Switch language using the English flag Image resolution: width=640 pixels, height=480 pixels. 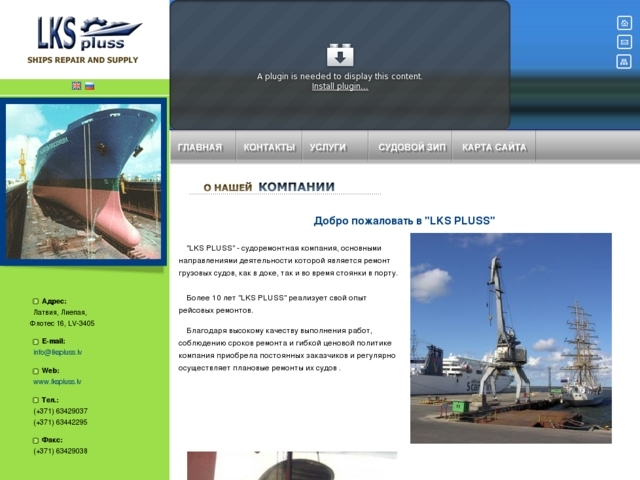[x=76, y=86]
